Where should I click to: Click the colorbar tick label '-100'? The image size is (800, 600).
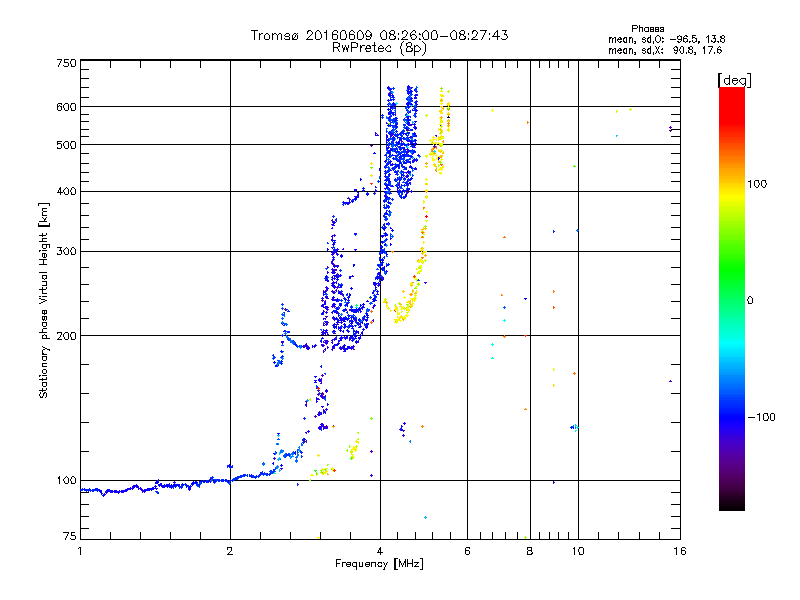coord(762,417)
